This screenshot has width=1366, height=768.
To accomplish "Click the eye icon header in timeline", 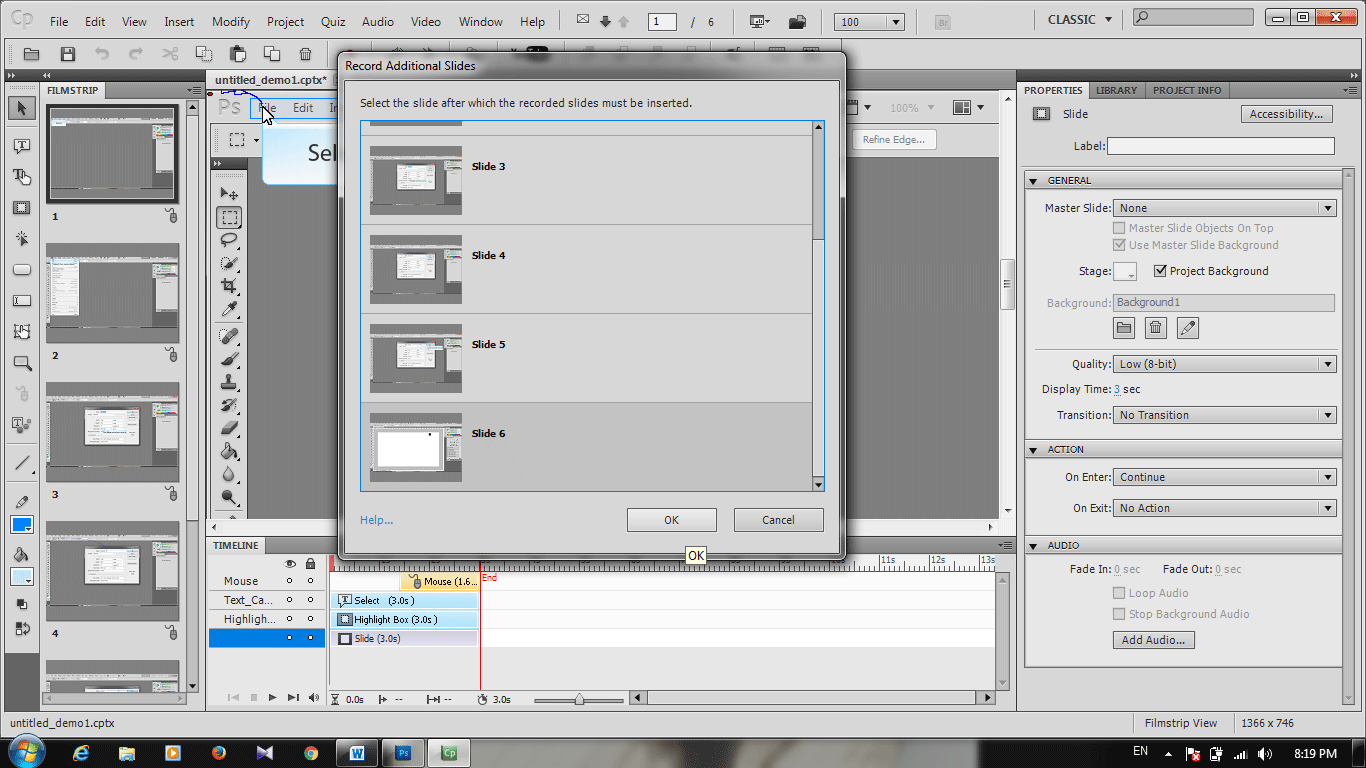I will coord(290,564).
